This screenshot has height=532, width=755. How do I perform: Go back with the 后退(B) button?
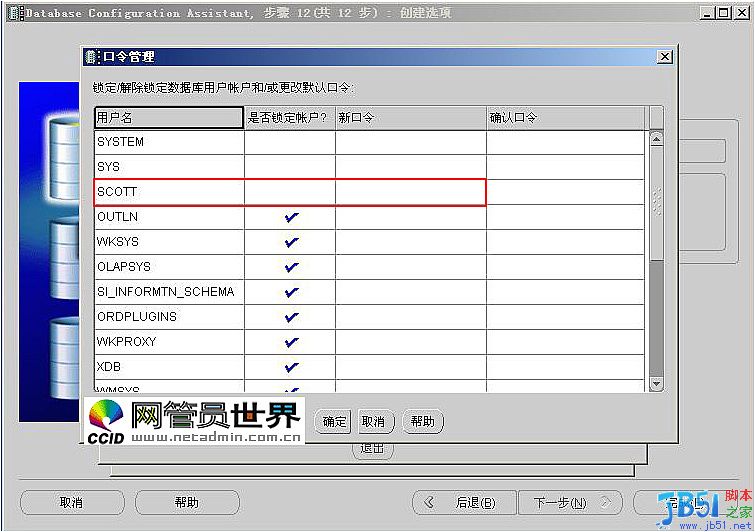click(x=466, y=502)
